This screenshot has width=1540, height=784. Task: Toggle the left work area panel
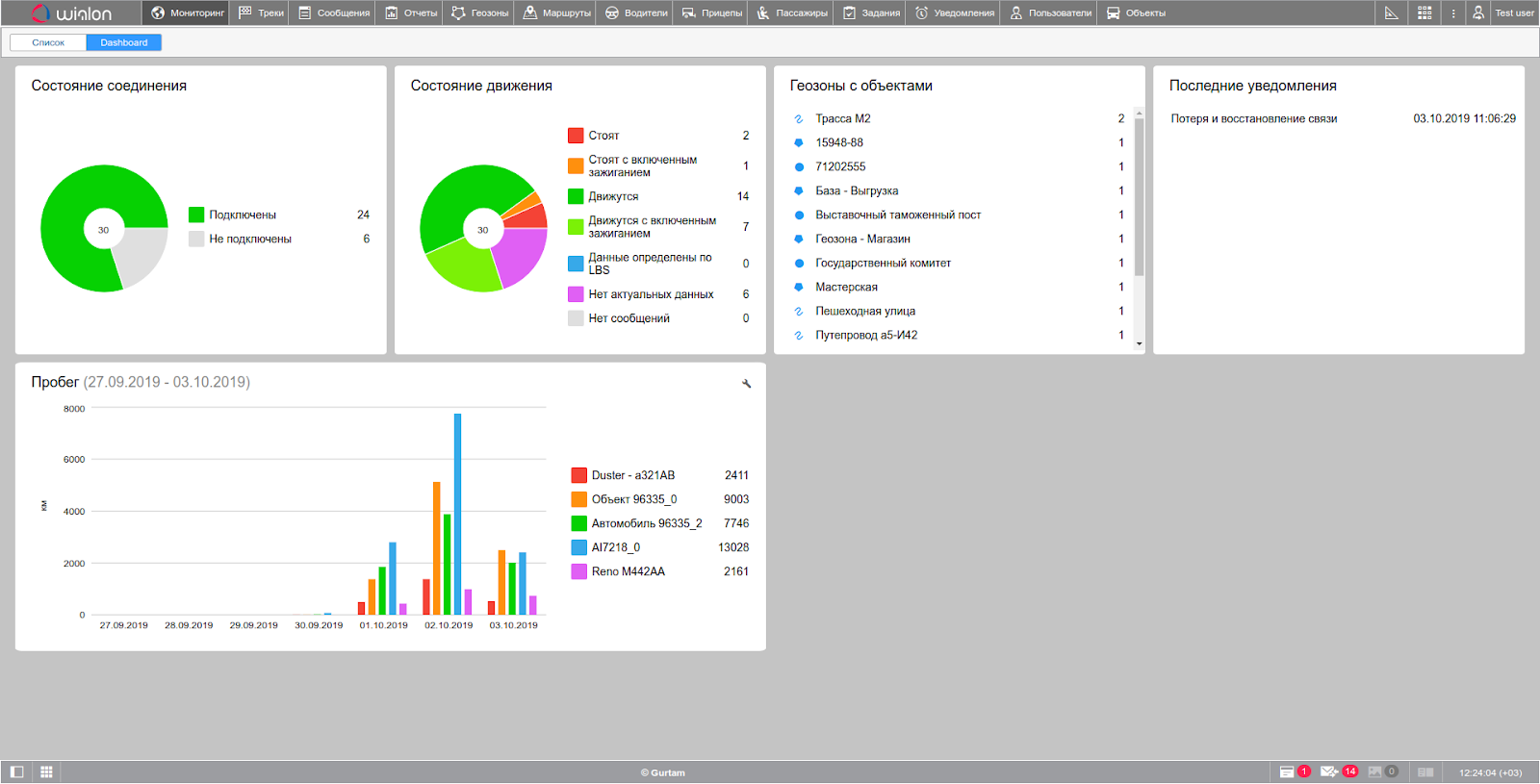(x=16, y=771)
